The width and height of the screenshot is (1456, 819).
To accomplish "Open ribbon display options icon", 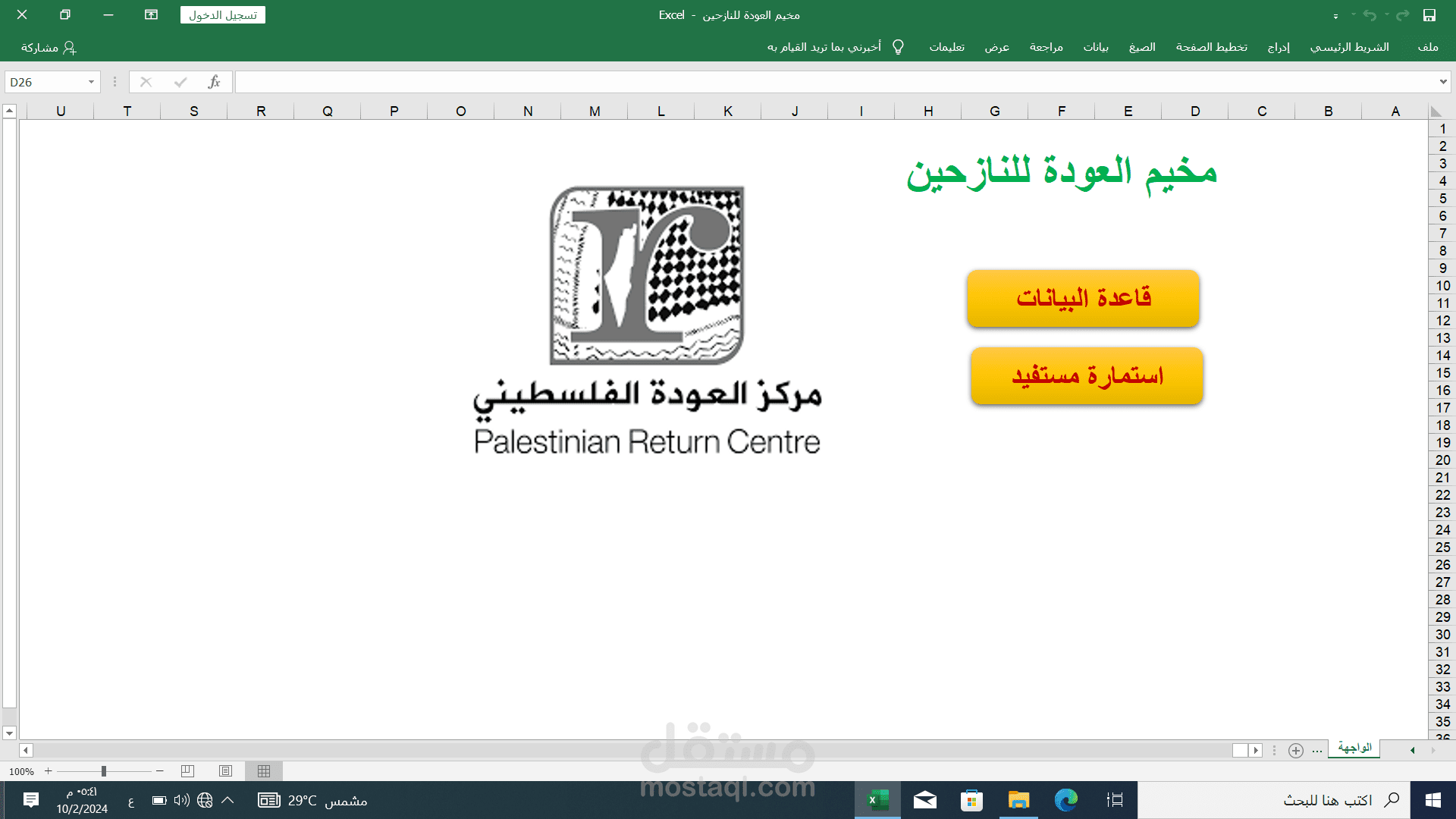I will point(152,15).
